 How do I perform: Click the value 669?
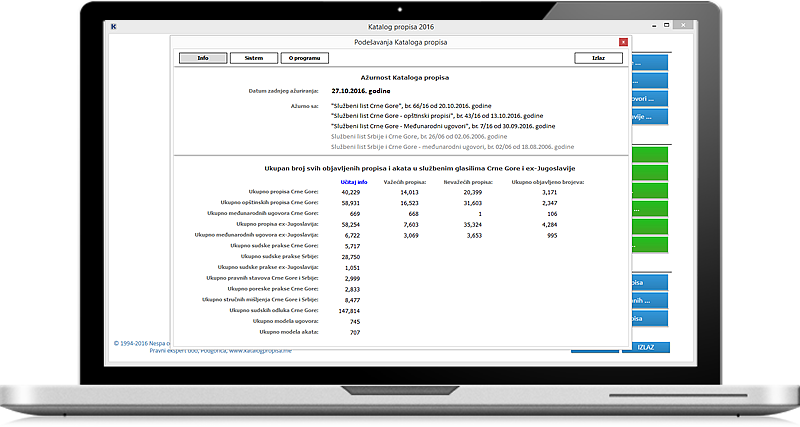(355, 214)
